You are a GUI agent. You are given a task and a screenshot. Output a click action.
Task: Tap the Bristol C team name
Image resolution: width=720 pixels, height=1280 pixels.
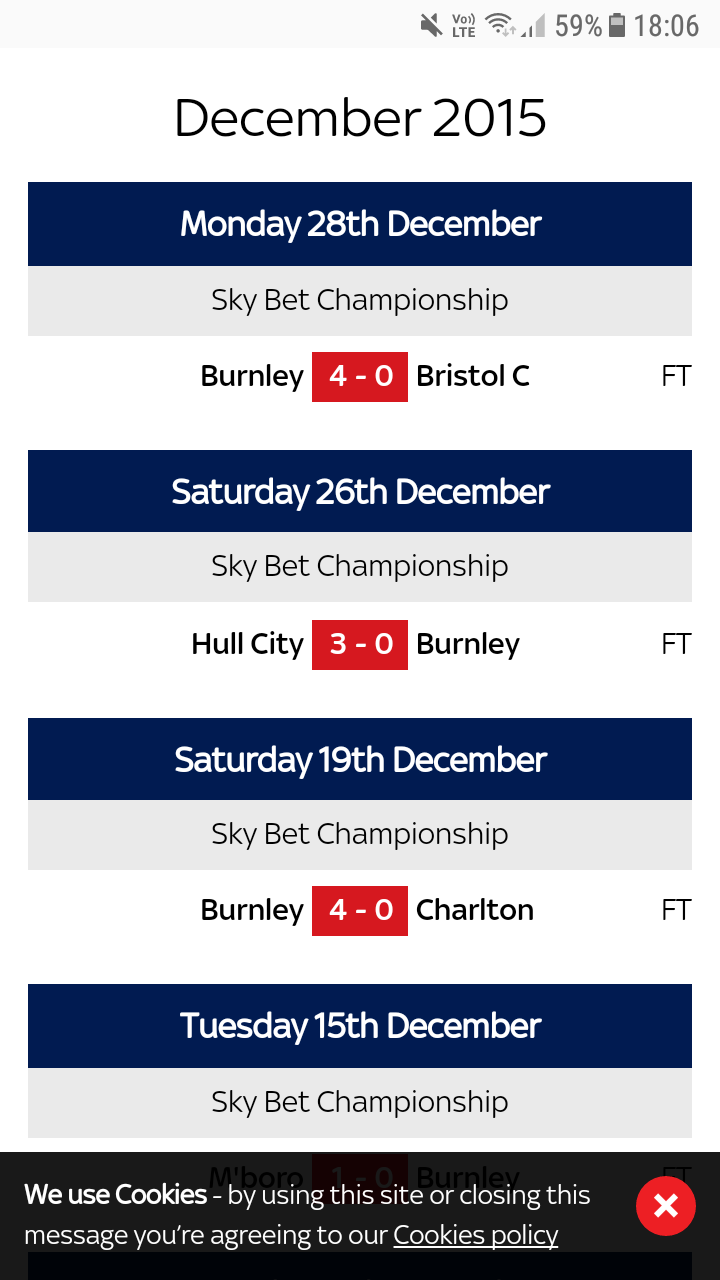point(473,376)
